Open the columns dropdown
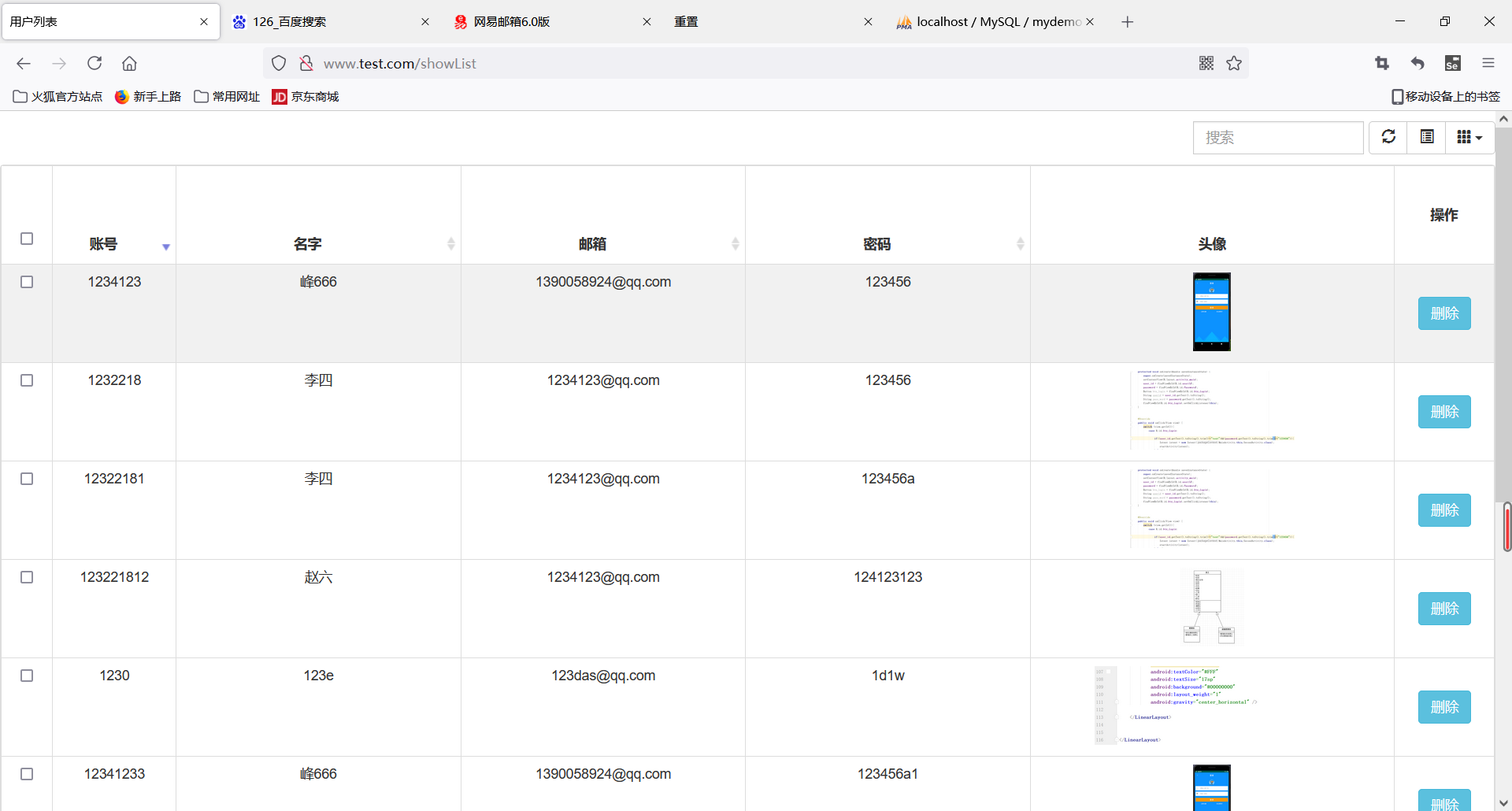Screen dimensions: 1512x811 pyautogui.click(x=1469, y=137)
